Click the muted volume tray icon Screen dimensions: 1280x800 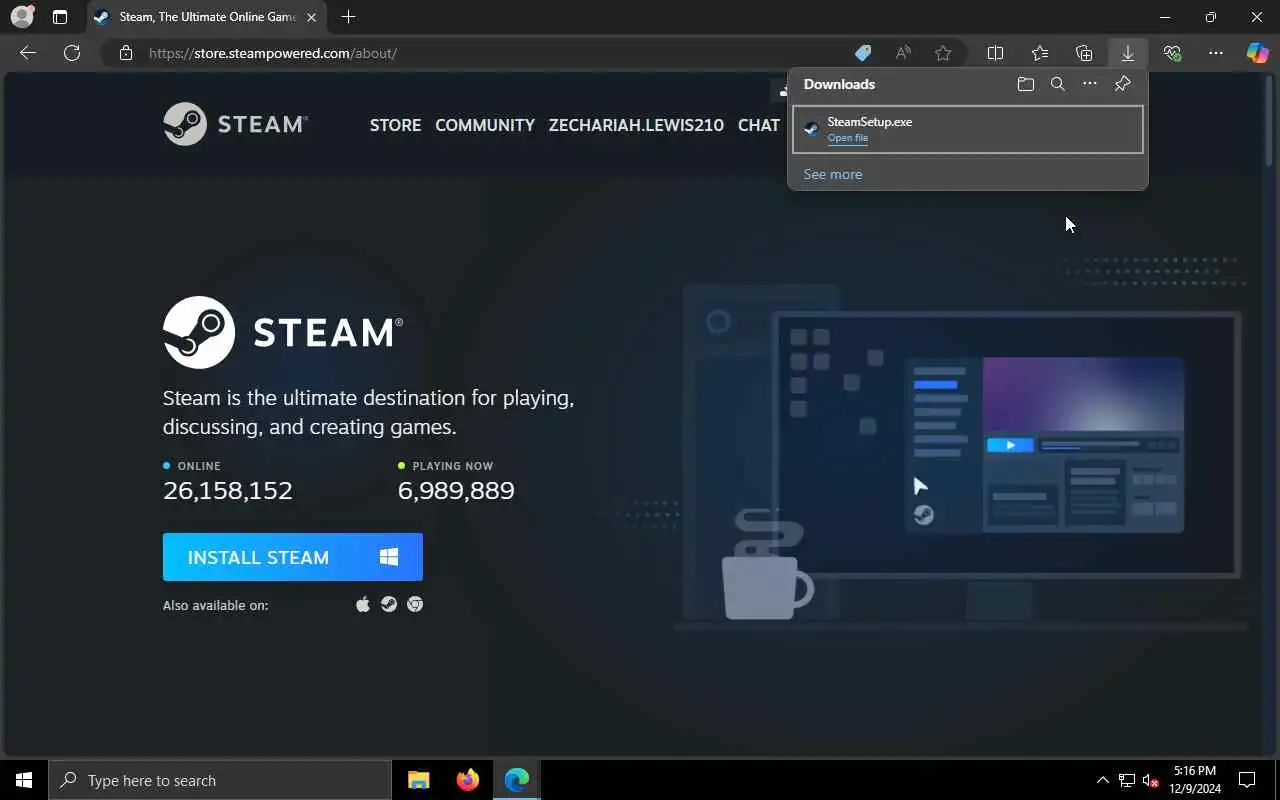pos(1151,780)
